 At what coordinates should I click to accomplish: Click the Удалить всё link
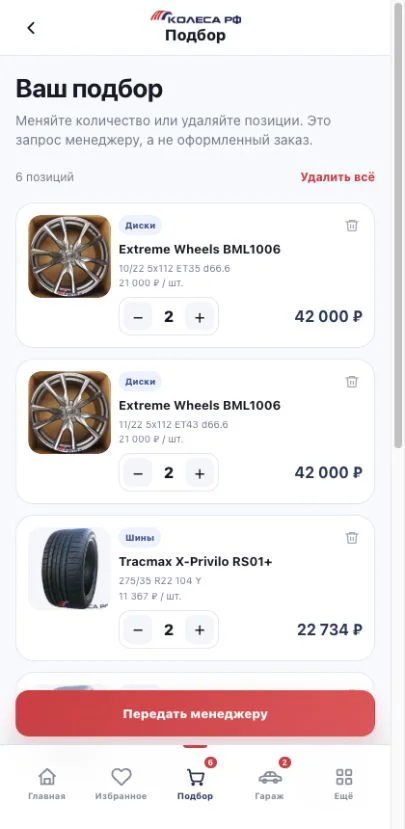tap(337, 177)
